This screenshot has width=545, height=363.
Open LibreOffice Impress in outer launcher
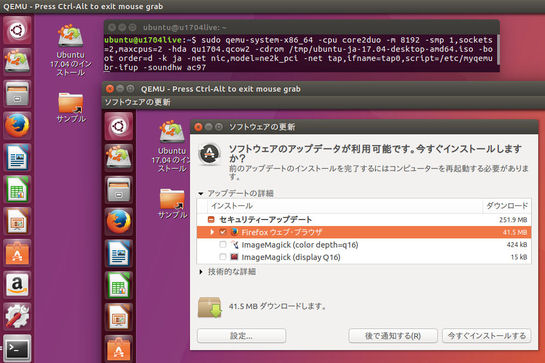tap(17, 221)
